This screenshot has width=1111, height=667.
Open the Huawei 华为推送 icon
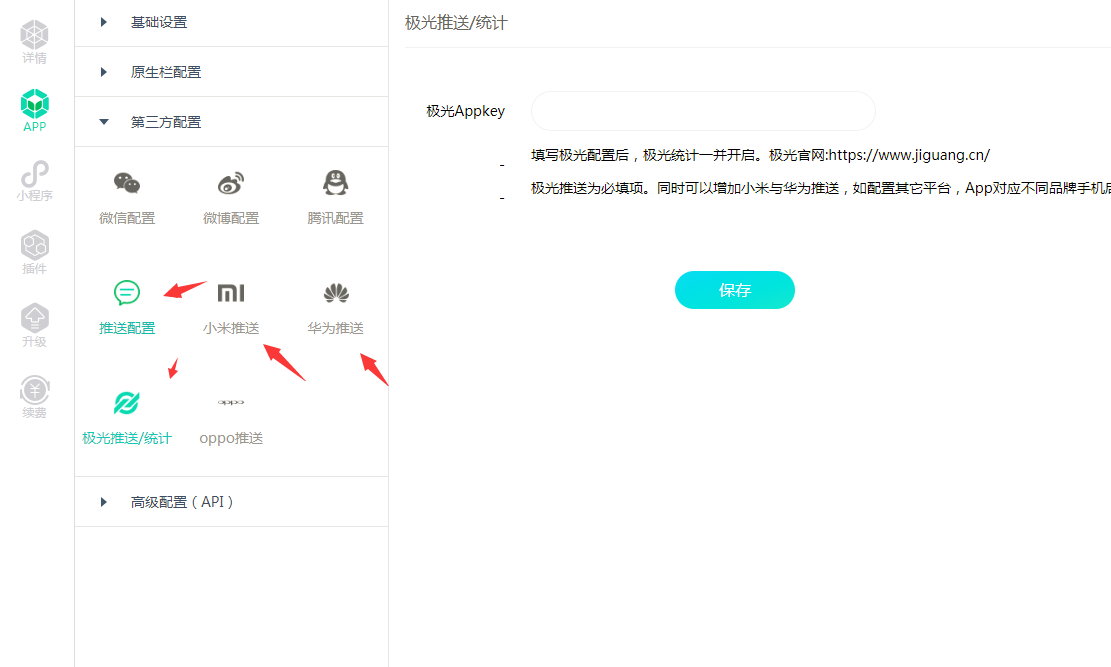(x=336, y=293)
